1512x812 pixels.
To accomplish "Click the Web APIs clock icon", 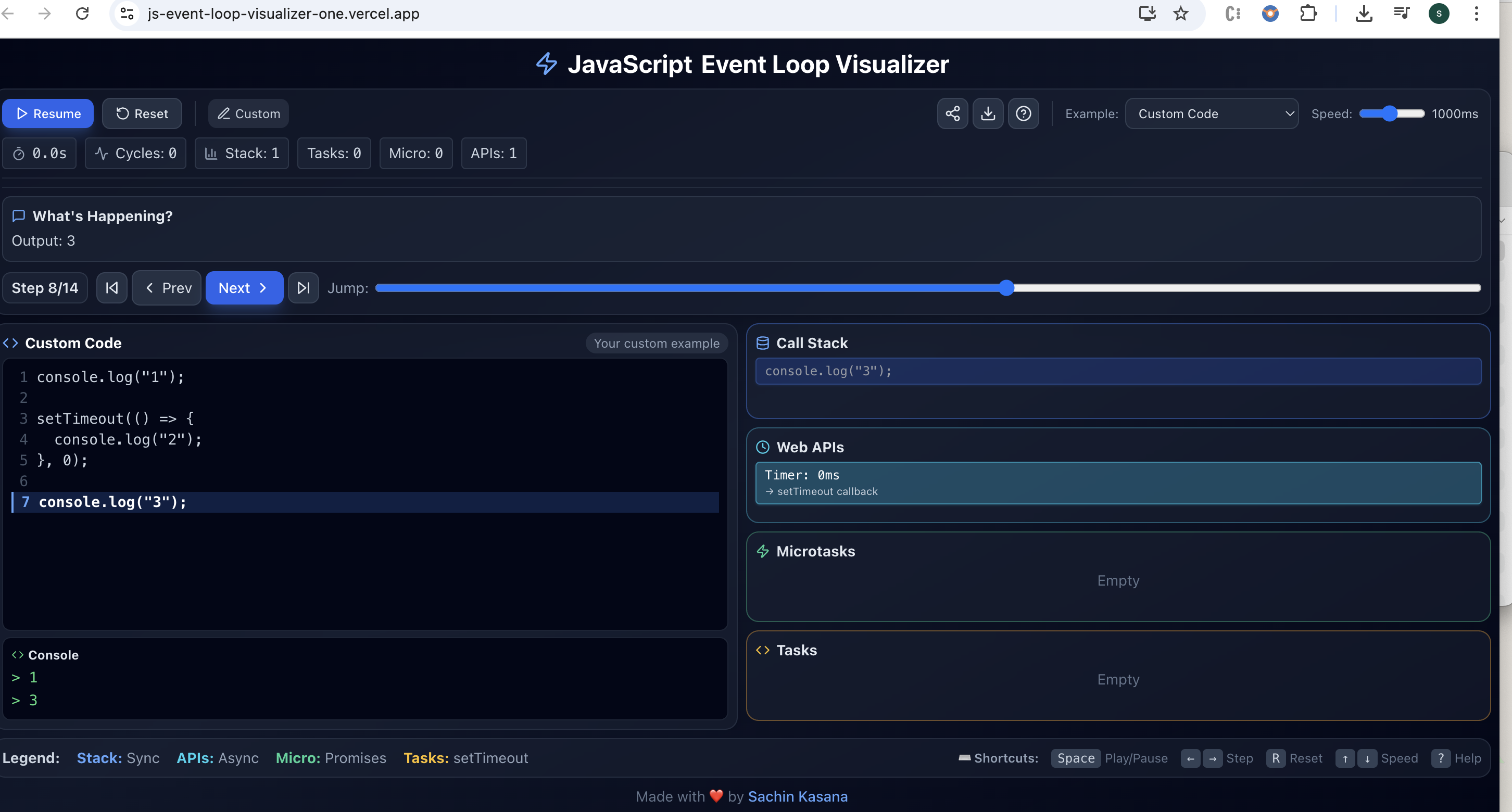I will pyautogui.click(x=762, y=447).
